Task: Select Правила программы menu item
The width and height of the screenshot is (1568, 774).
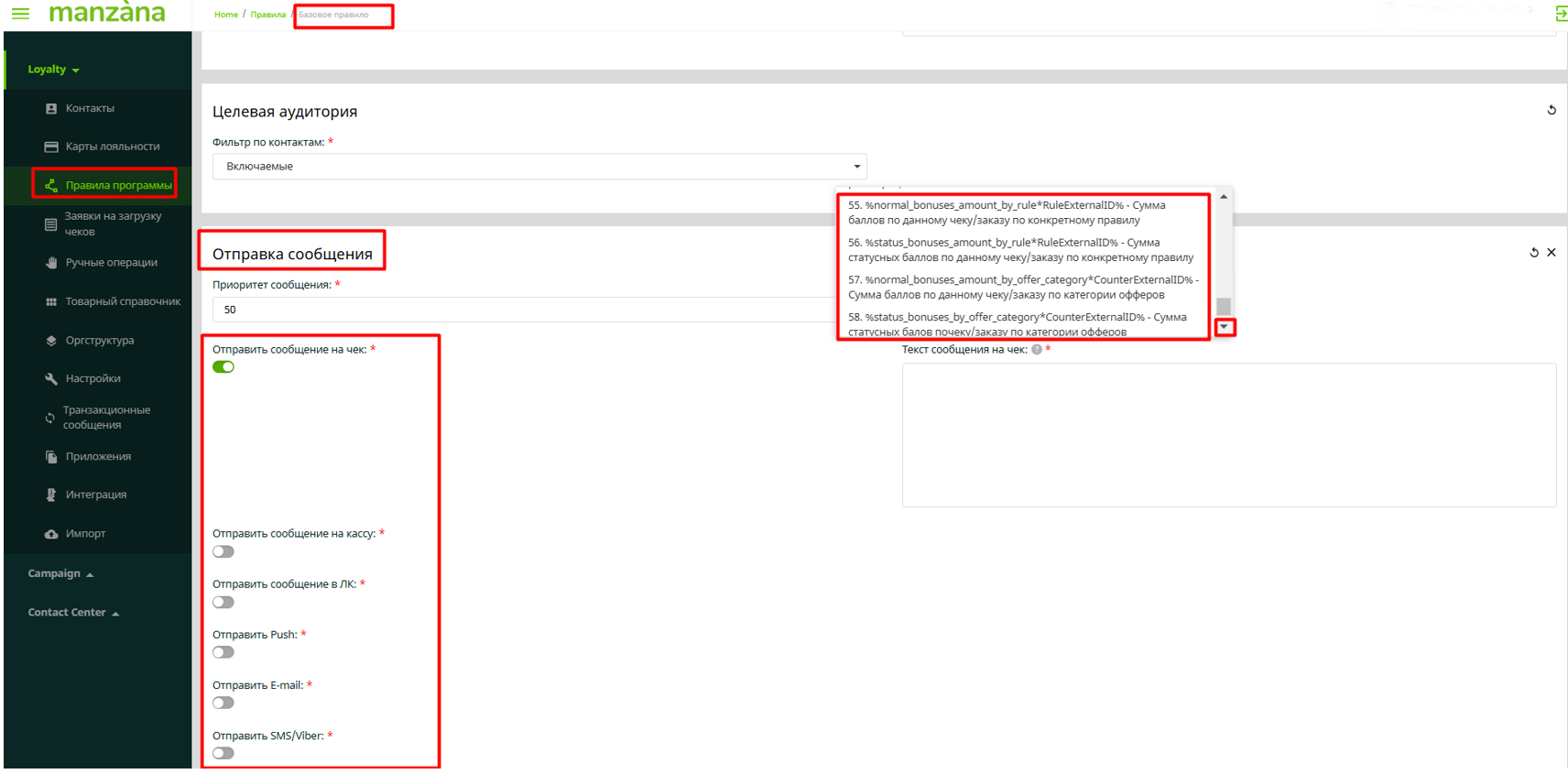Action: 117,185
